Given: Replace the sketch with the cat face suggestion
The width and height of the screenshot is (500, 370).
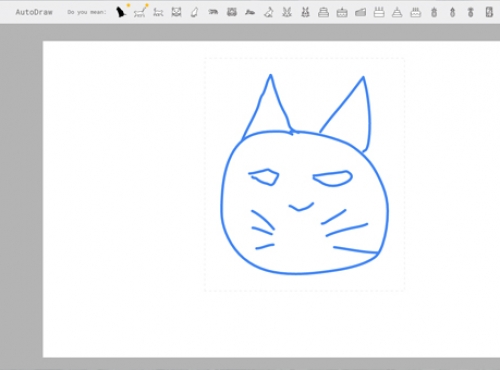Looking at the screenshot, I should pos(176,12).
